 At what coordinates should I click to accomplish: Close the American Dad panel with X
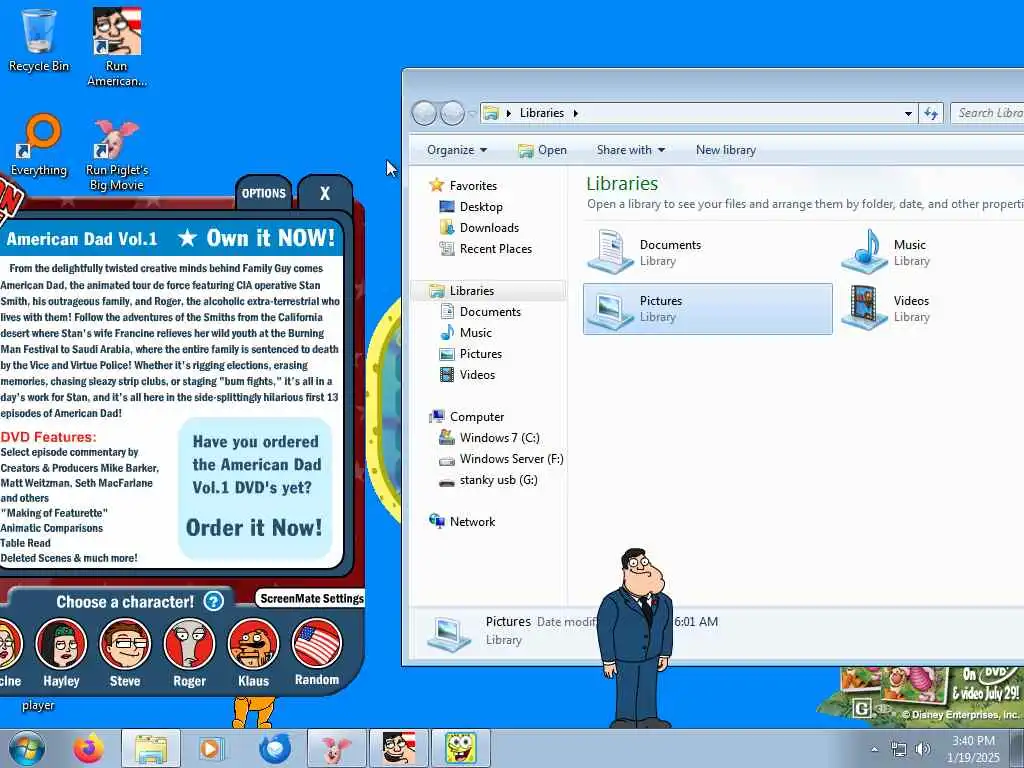325,193
